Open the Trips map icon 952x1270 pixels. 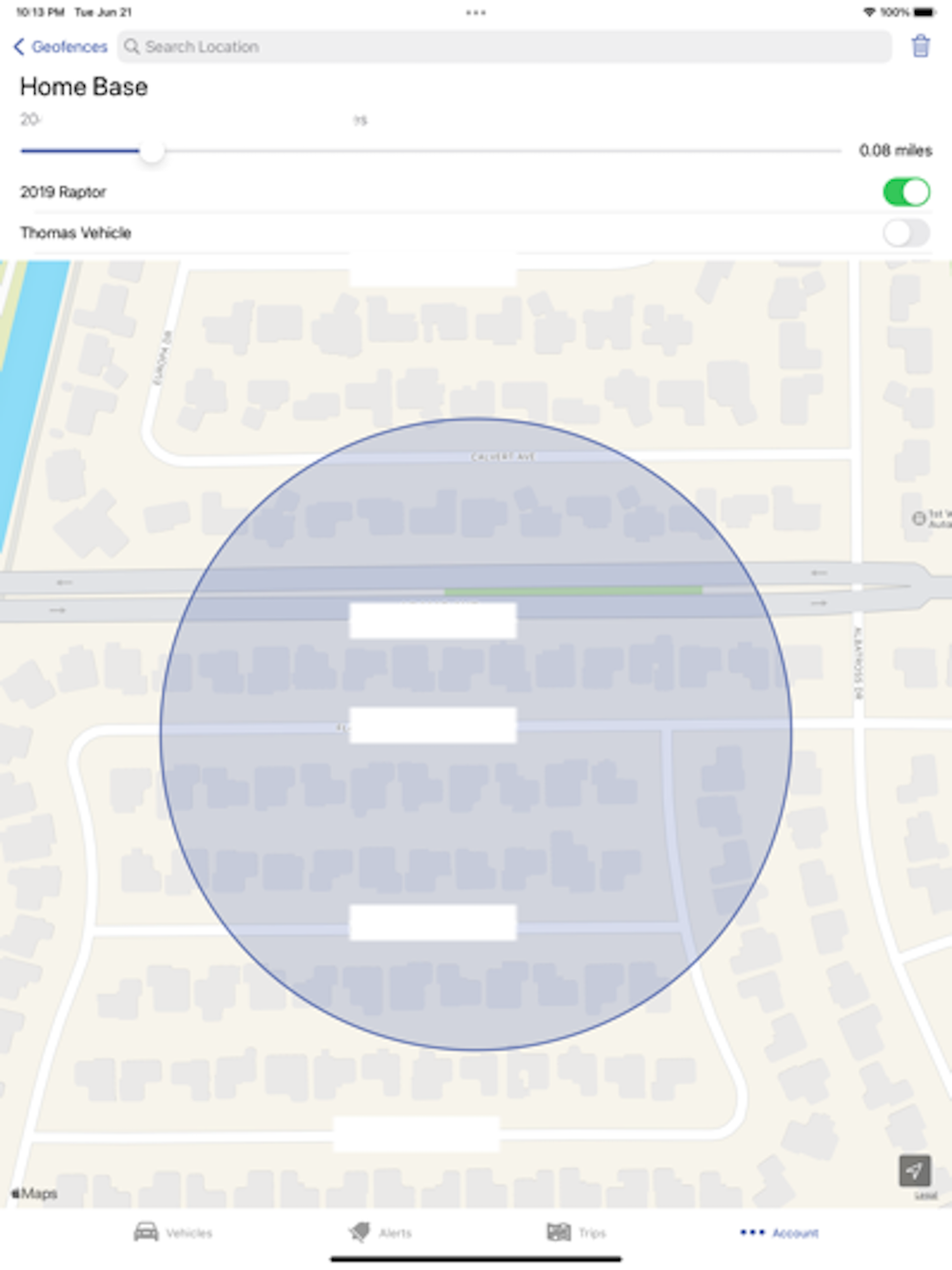(559, 1232)
